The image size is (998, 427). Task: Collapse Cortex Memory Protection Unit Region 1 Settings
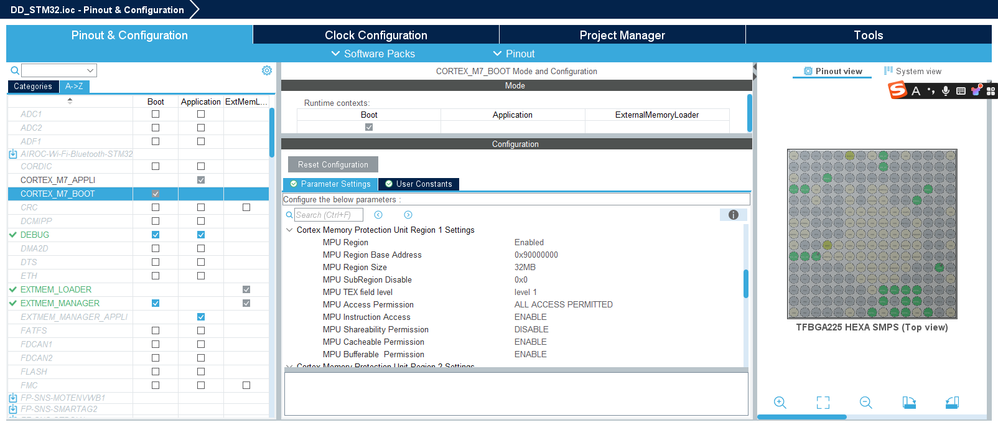point(290,230)
